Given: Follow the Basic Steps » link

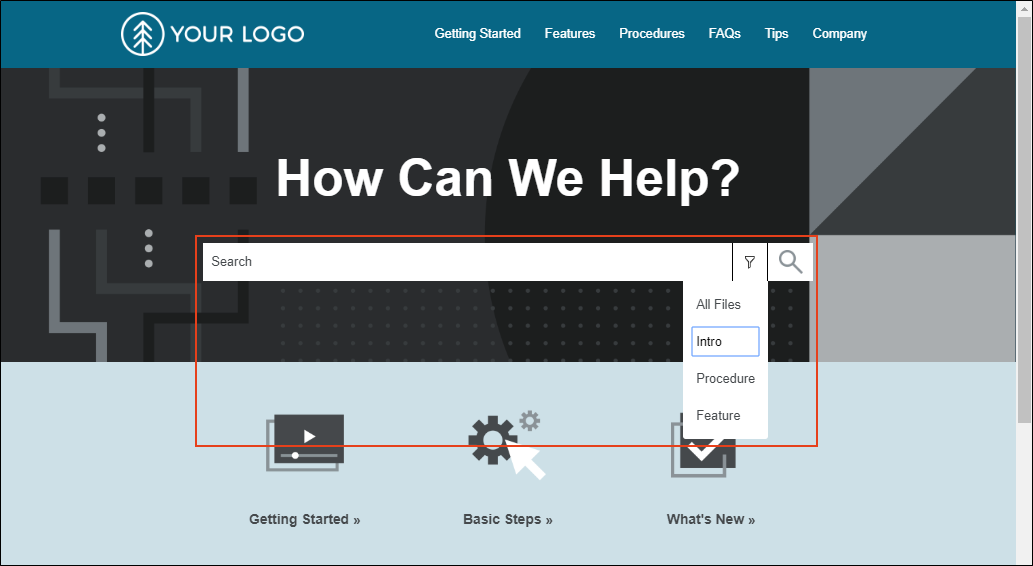Looking at the screenshot, I should click(x=508, y=519).
